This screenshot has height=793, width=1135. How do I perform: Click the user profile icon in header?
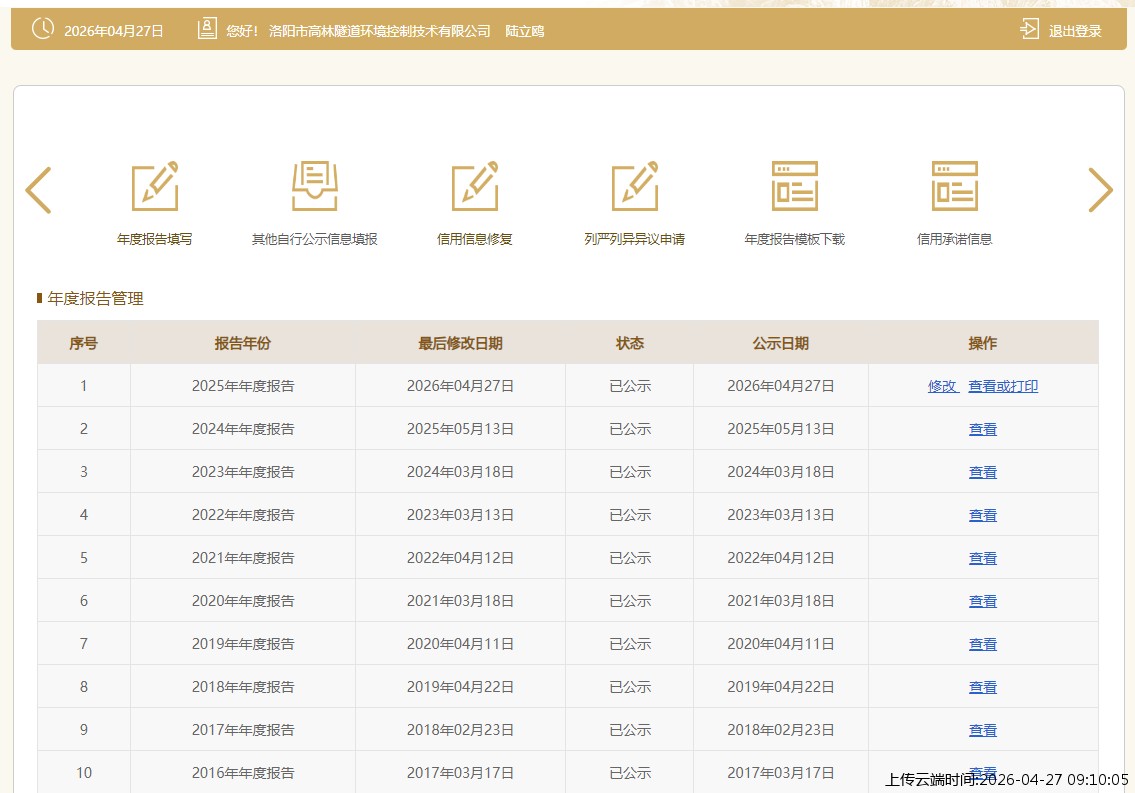tap(207, 30)
